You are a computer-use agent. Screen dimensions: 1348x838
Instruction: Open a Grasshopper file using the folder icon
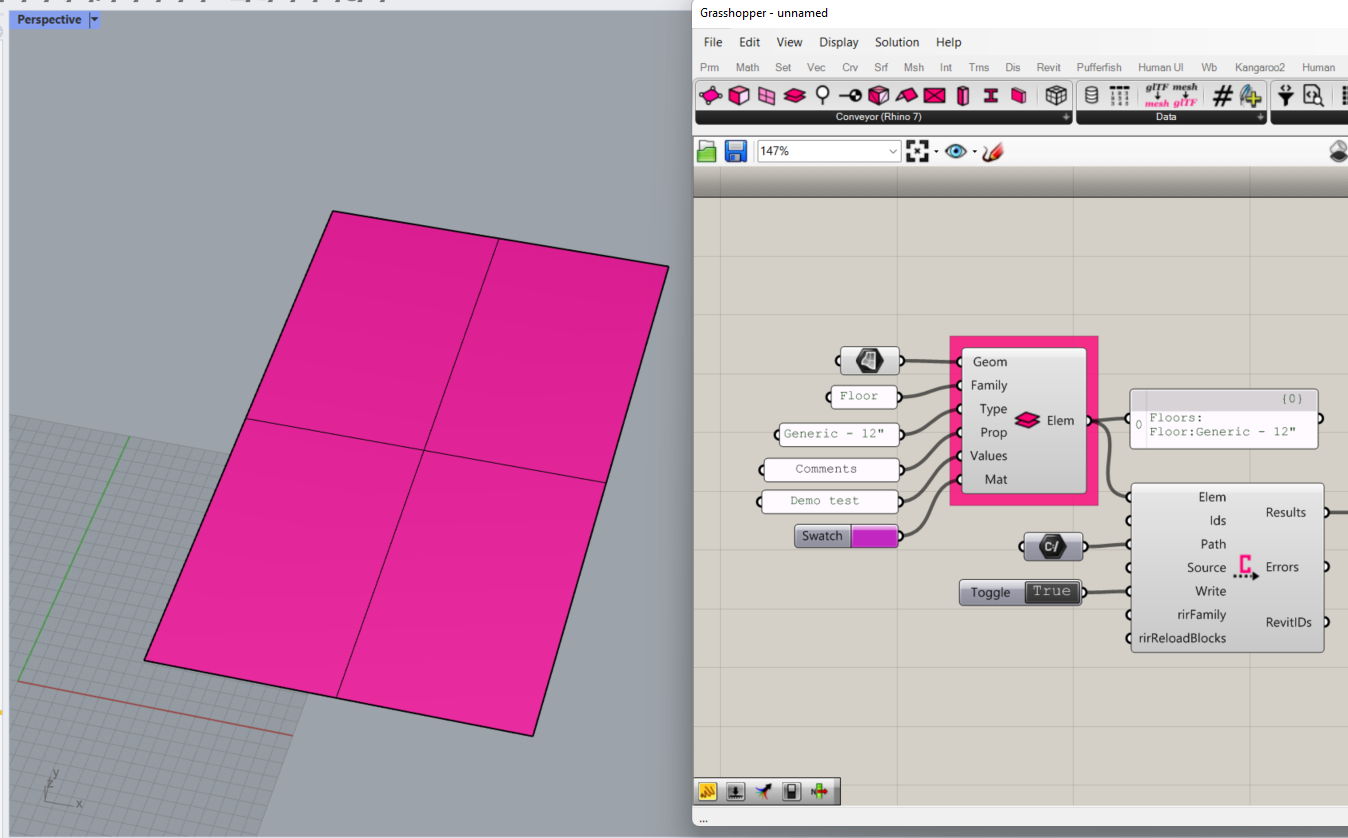706,150
